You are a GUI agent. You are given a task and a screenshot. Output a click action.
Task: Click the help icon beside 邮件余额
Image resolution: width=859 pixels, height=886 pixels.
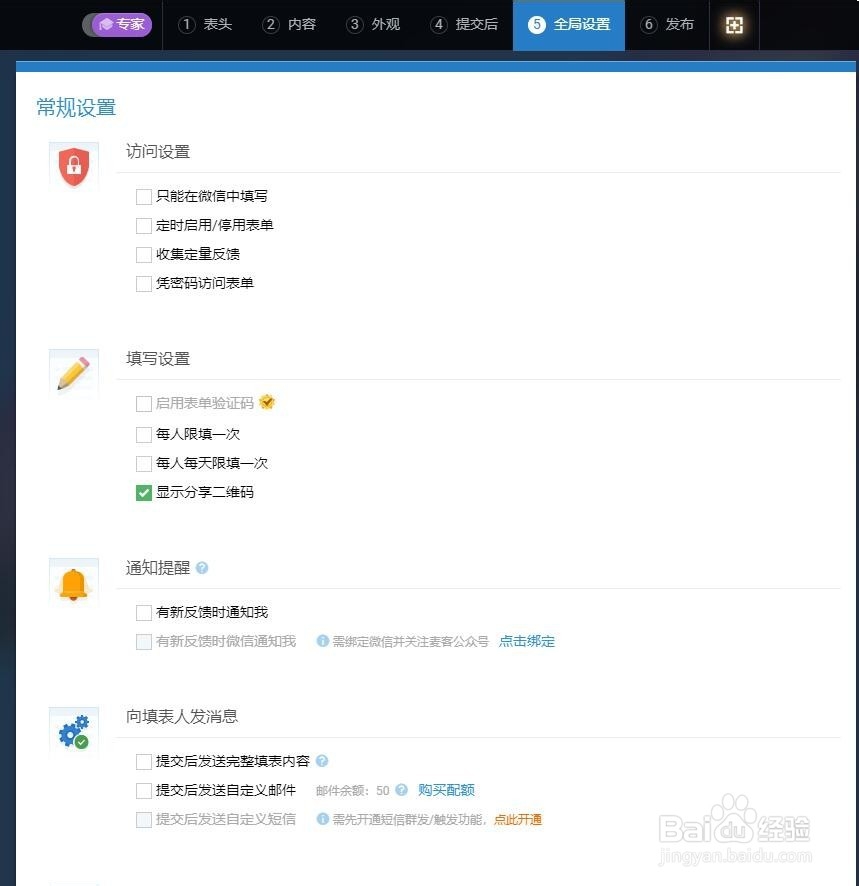[402, 790]
